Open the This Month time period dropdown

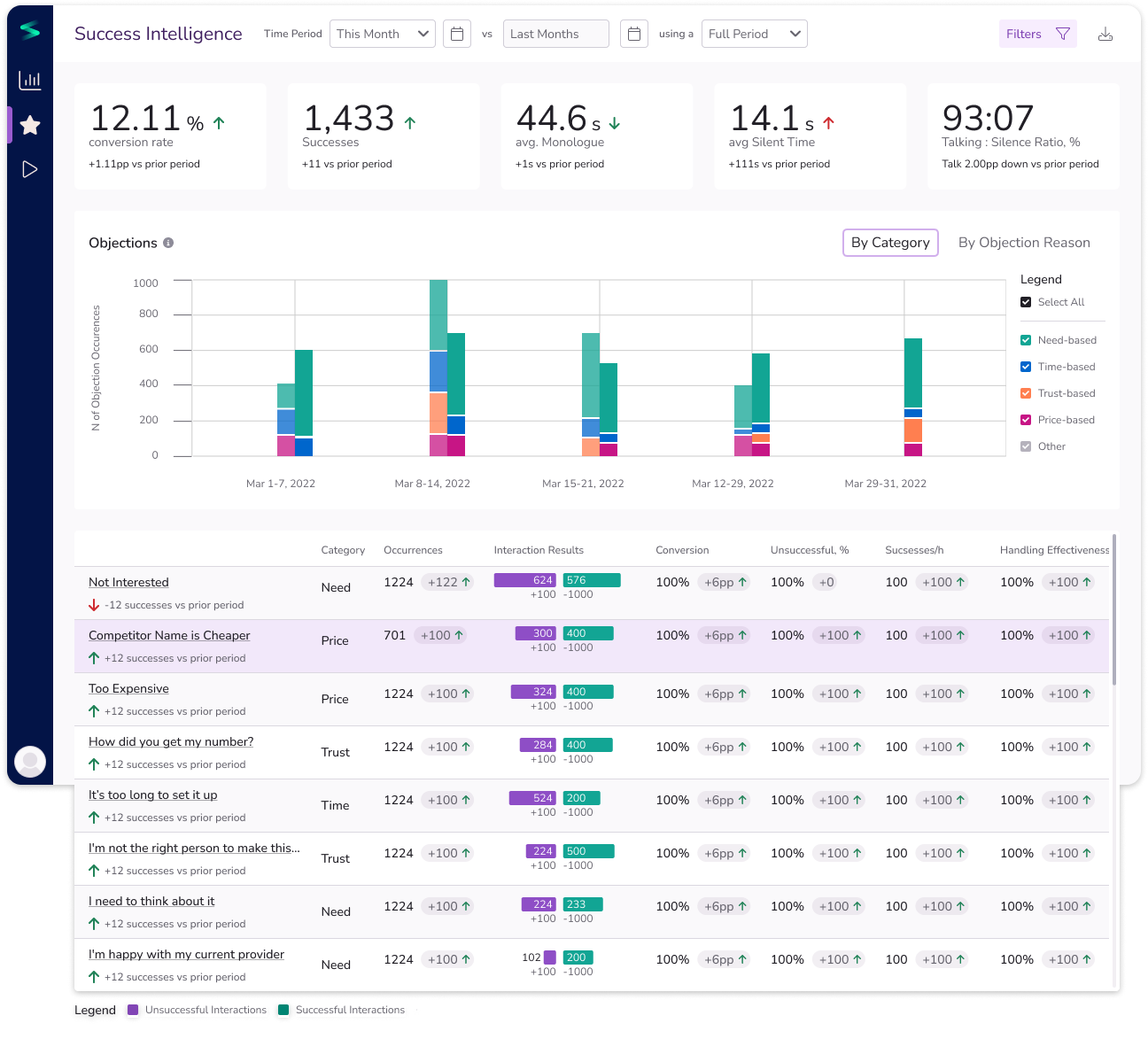click(383, 34)
